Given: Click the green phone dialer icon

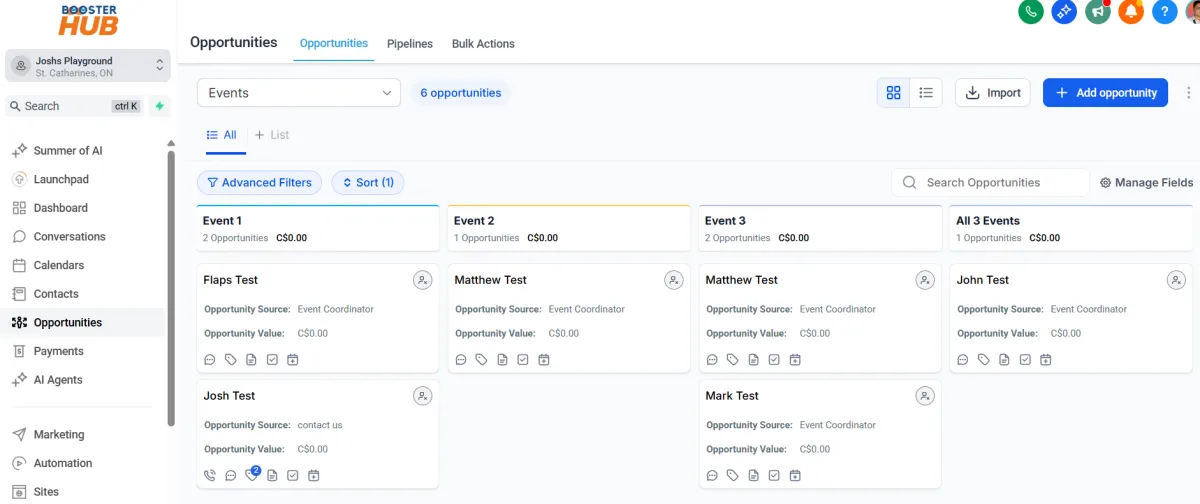Looking at the screenshot, I should click(x=1031, y=11).
